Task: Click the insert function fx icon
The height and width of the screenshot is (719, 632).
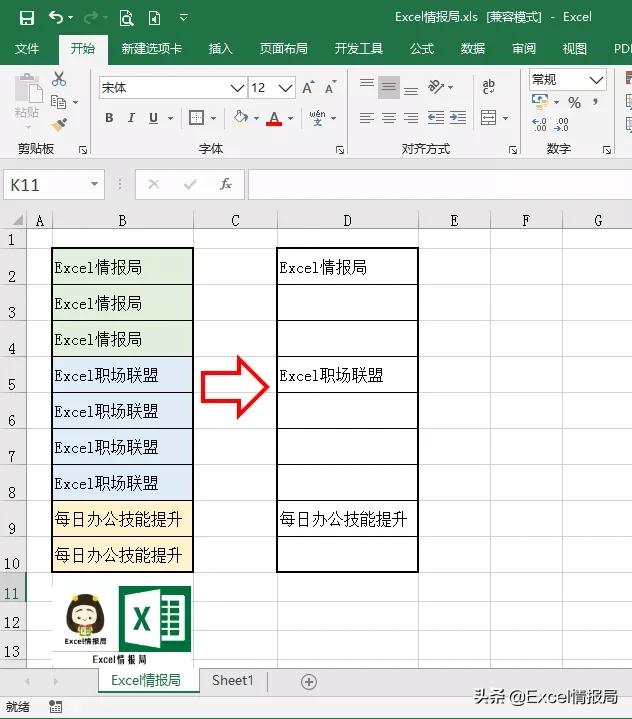Action: pyautogui.click(x=225, y=185)
